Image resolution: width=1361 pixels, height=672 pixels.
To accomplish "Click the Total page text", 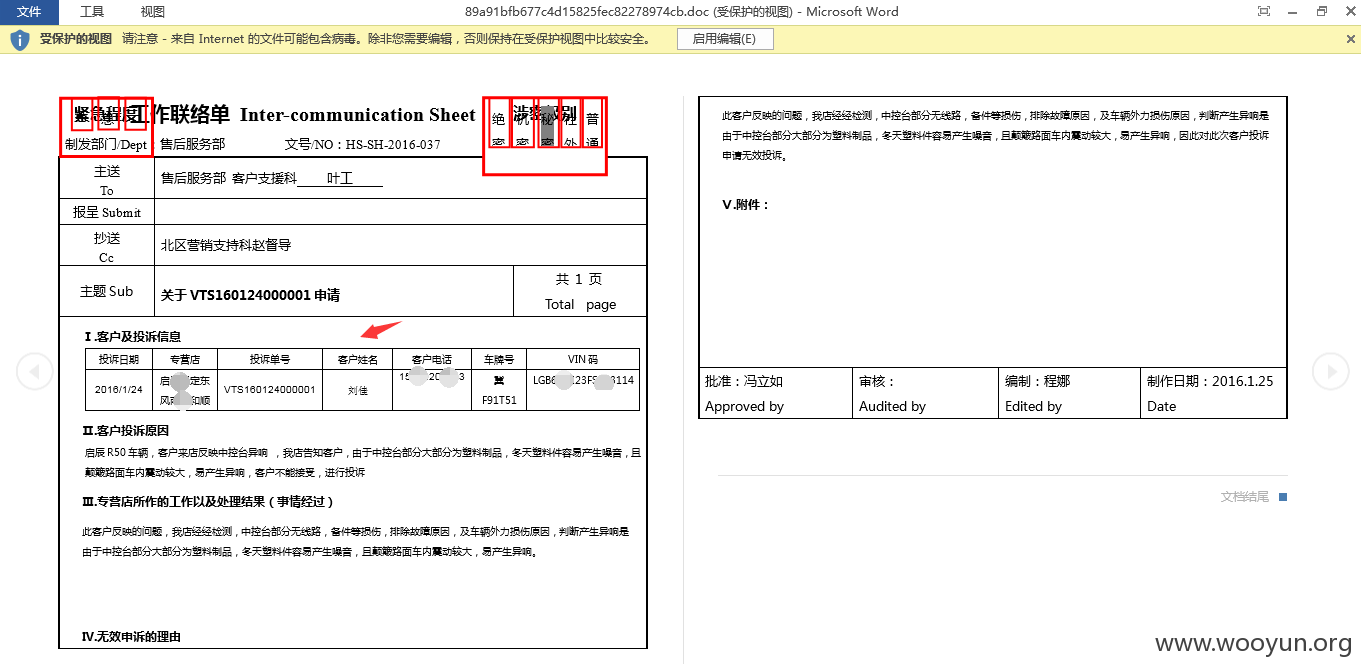I will click(x=580, y=304).
